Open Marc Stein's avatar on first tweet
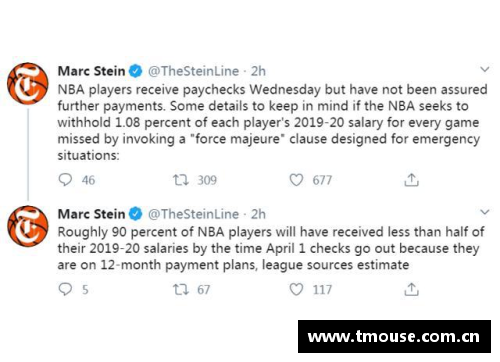This screenshot has width=500, height=362. 28,84
